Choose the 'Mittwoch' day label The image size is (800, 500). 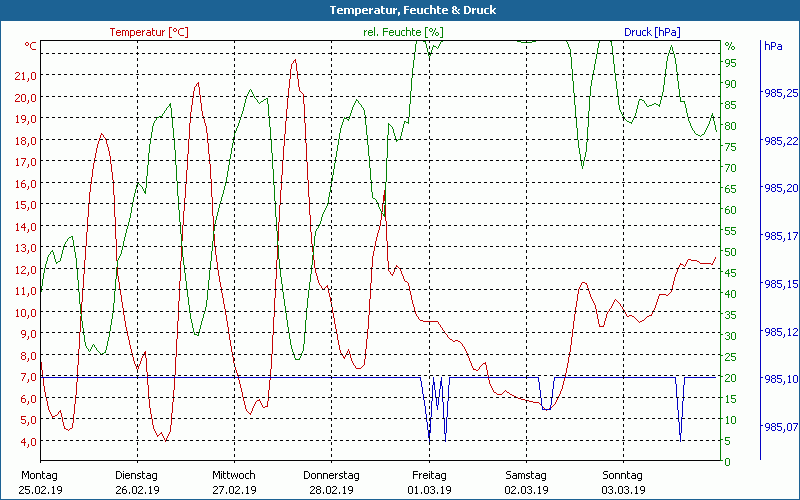(234, 475)
